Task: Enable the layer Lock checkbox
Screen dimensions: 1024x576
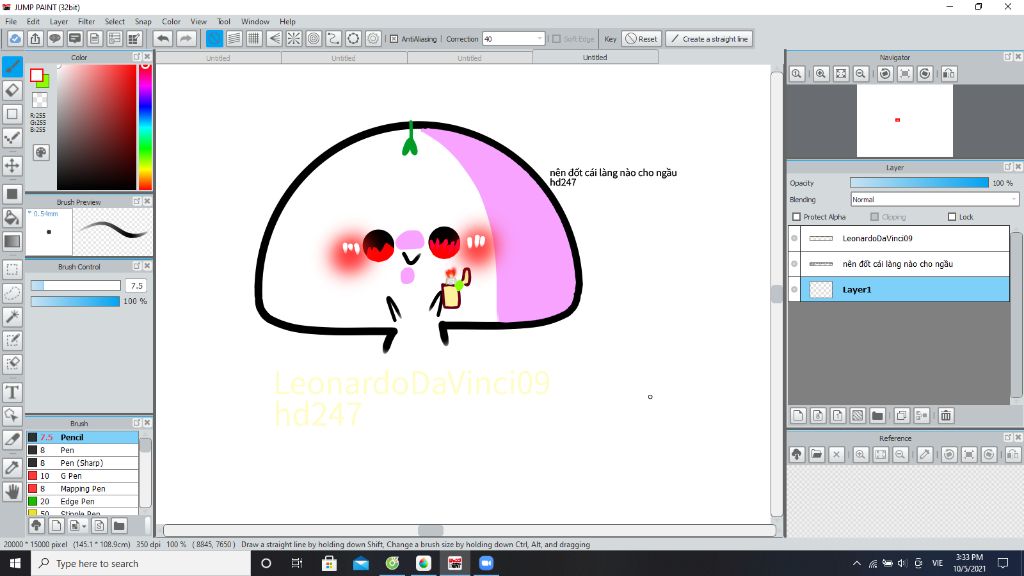Action: point(952,217)
